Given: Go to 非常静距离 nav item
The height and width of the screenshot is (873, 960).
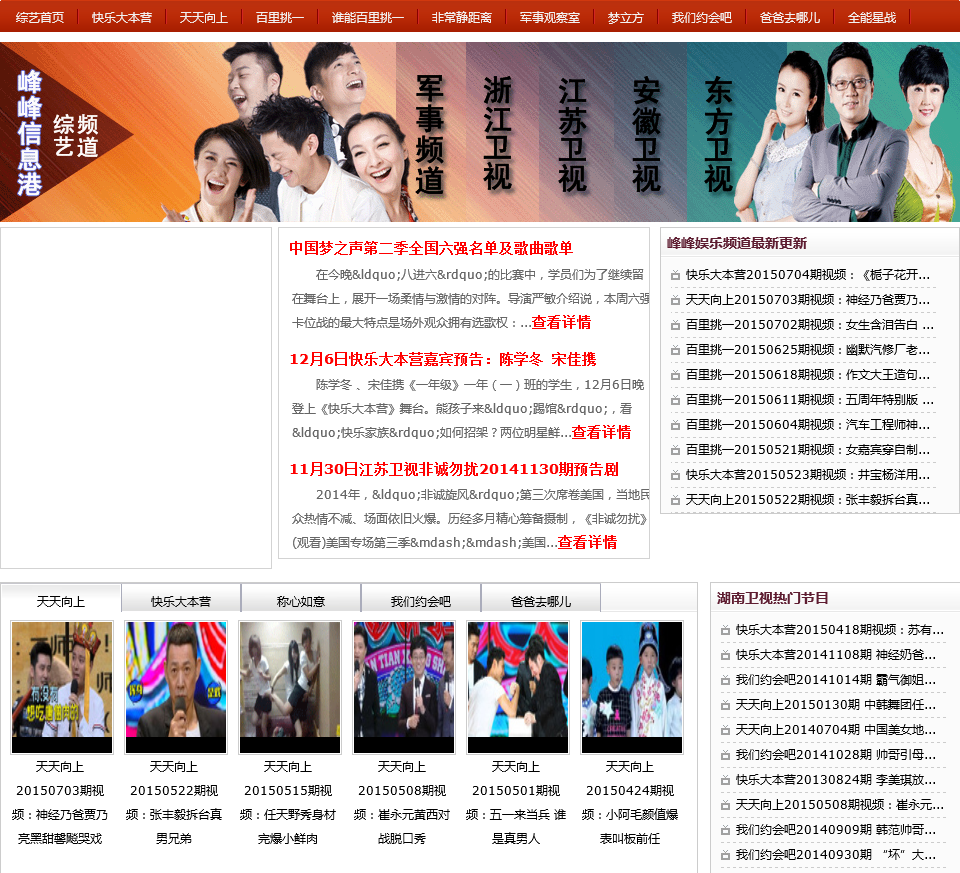Looking at the screenshot, I should [462, 18].
